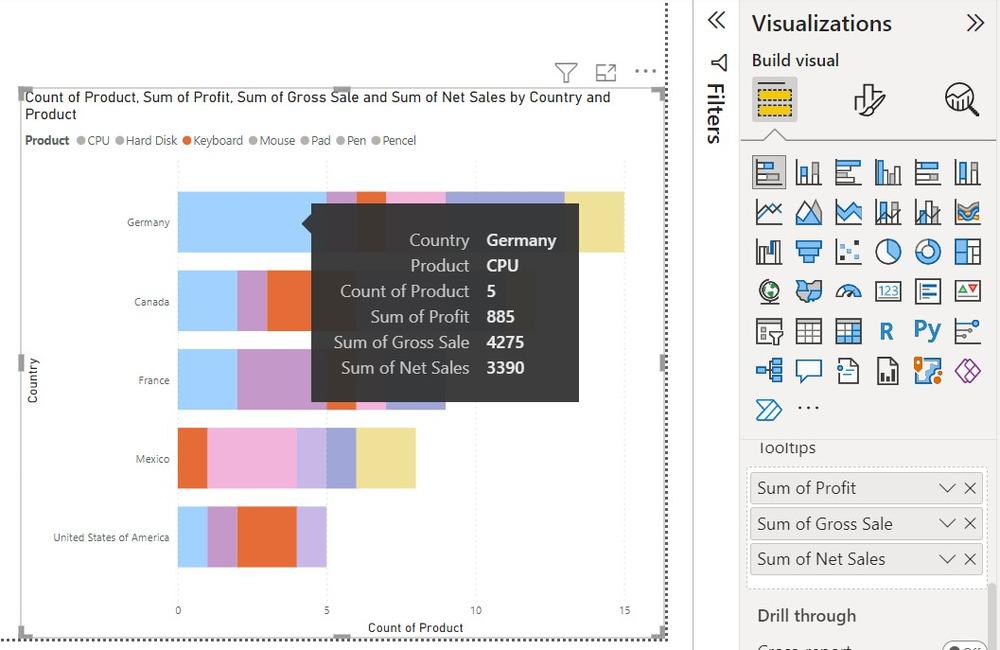Open the Sum of Profit field dropdown

(x=947, y=488)
